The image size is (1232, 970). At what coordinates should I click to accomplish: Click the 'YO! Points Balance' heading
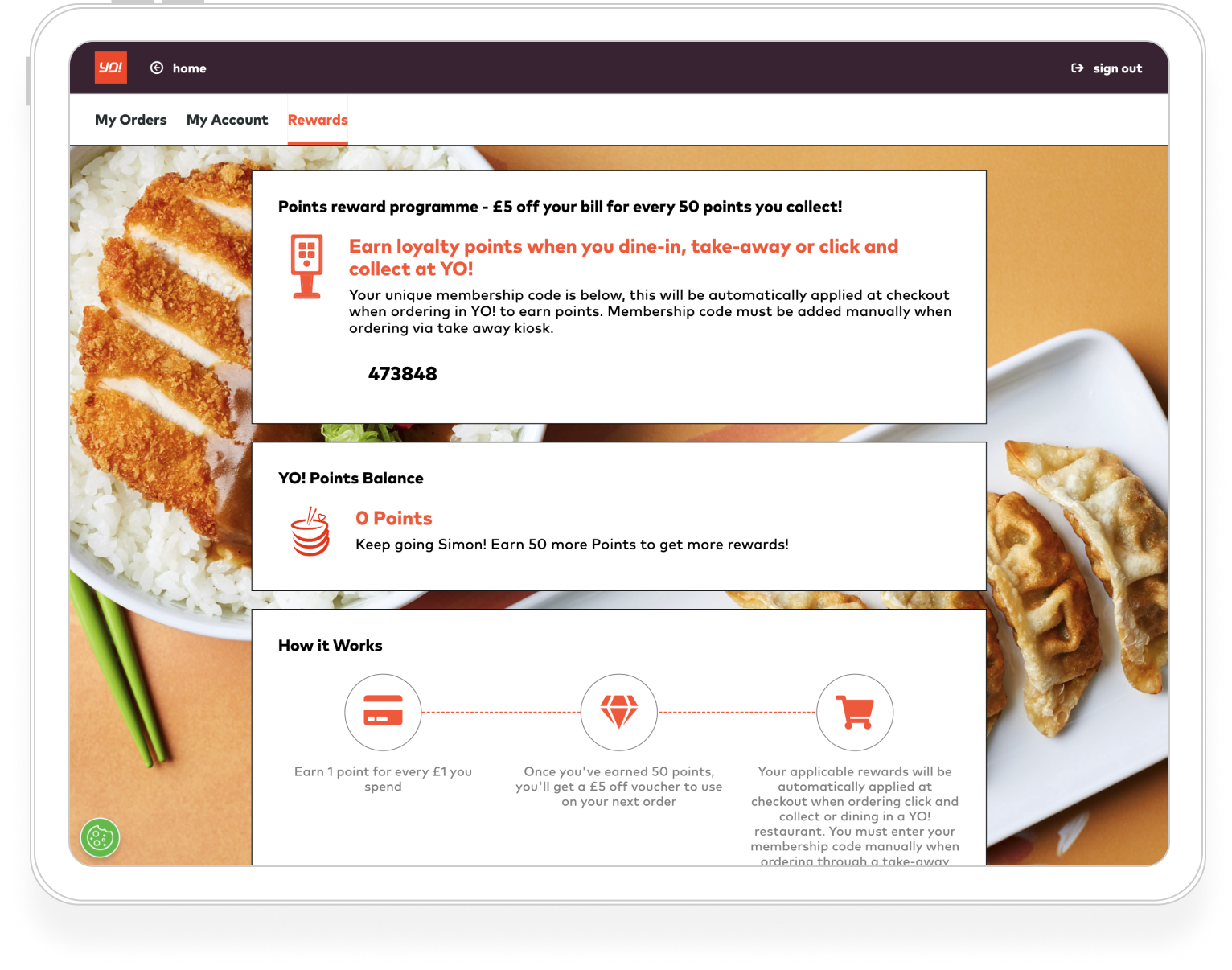tap(351, 479)
